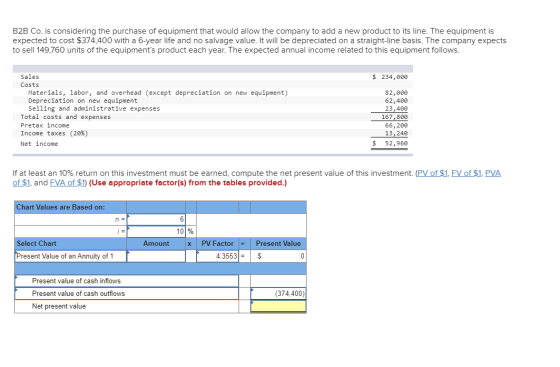Select the Present value of cash inflows label cell
The image size is (560, 367).
pos(126,281)
